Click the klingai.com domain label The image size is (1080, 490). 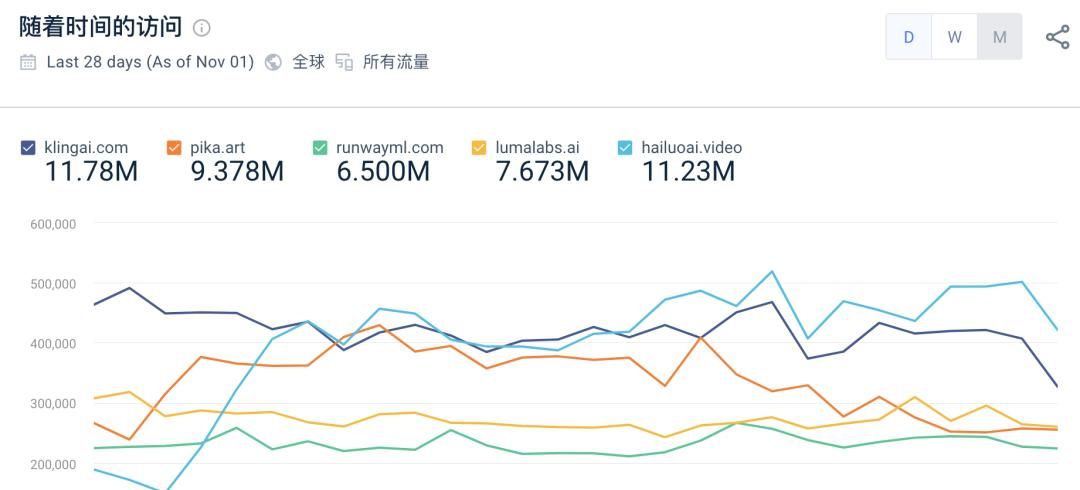pyautogui.click(x=86, y=148)
